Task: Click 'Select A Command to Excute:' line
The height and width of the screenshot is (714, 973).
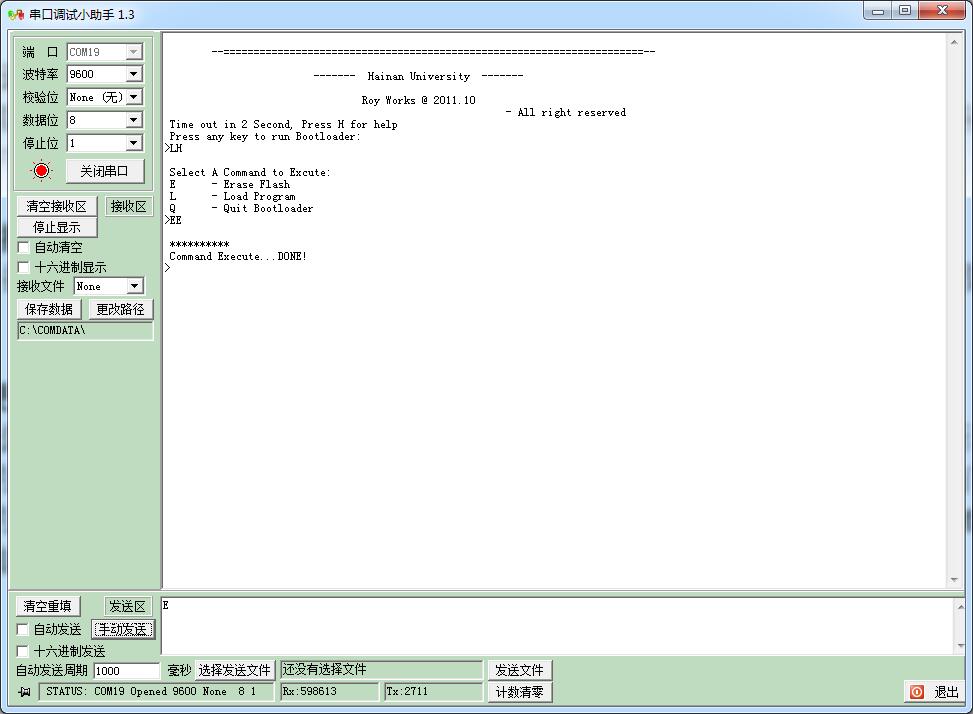Action: [249, 172]
